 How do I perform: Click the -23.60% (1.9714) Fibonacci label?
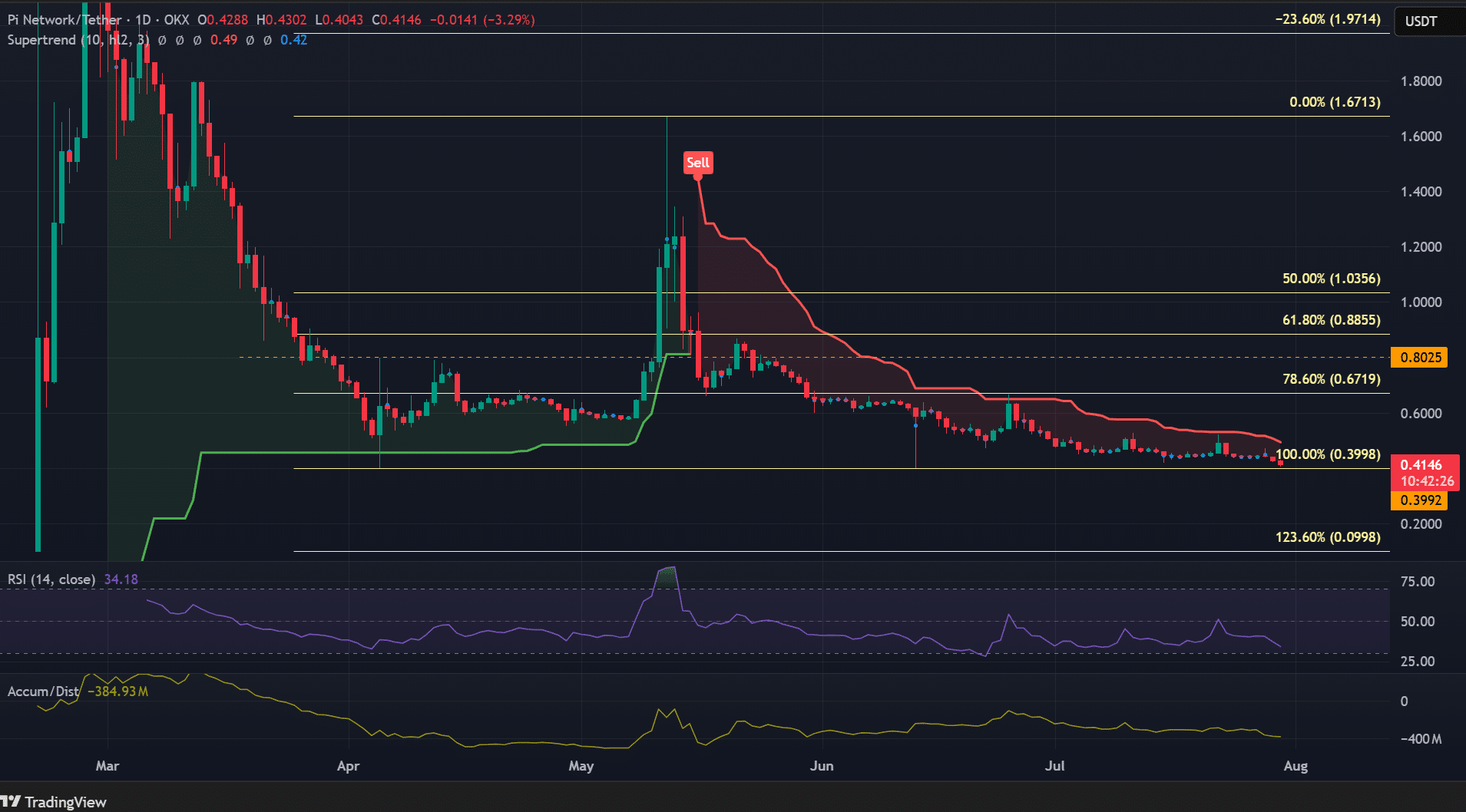click(1328, 19)
